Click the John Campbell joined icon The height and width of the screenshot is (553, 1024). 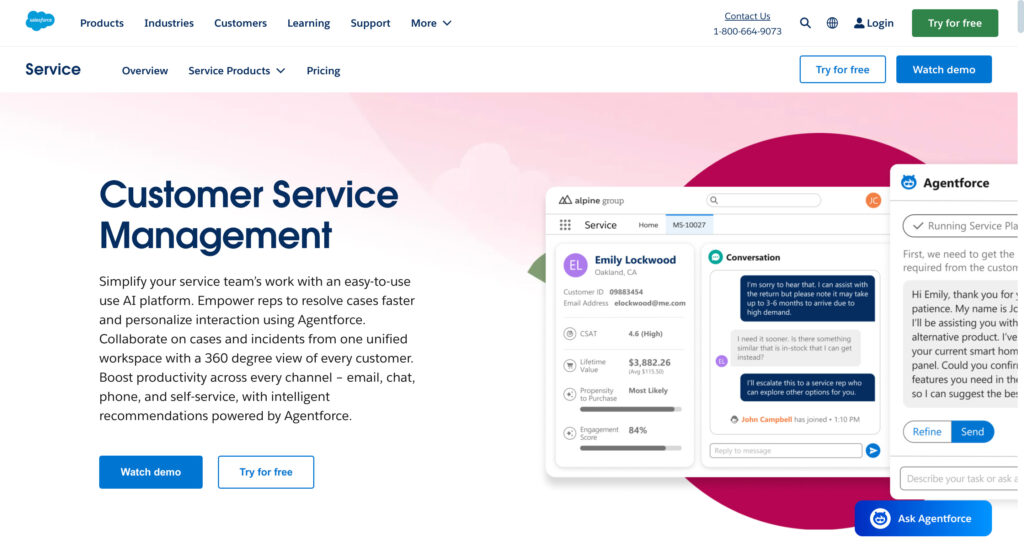[x=734, y=420]
